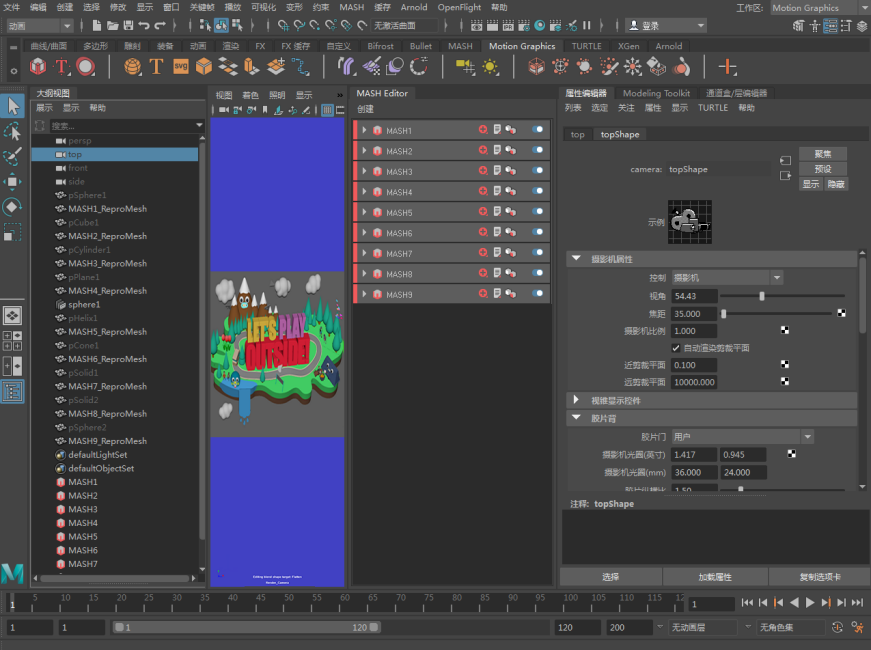Screen dimensions: 871x650
Task: Click the MASH create network cube icon
Action: tap(38, 67)
